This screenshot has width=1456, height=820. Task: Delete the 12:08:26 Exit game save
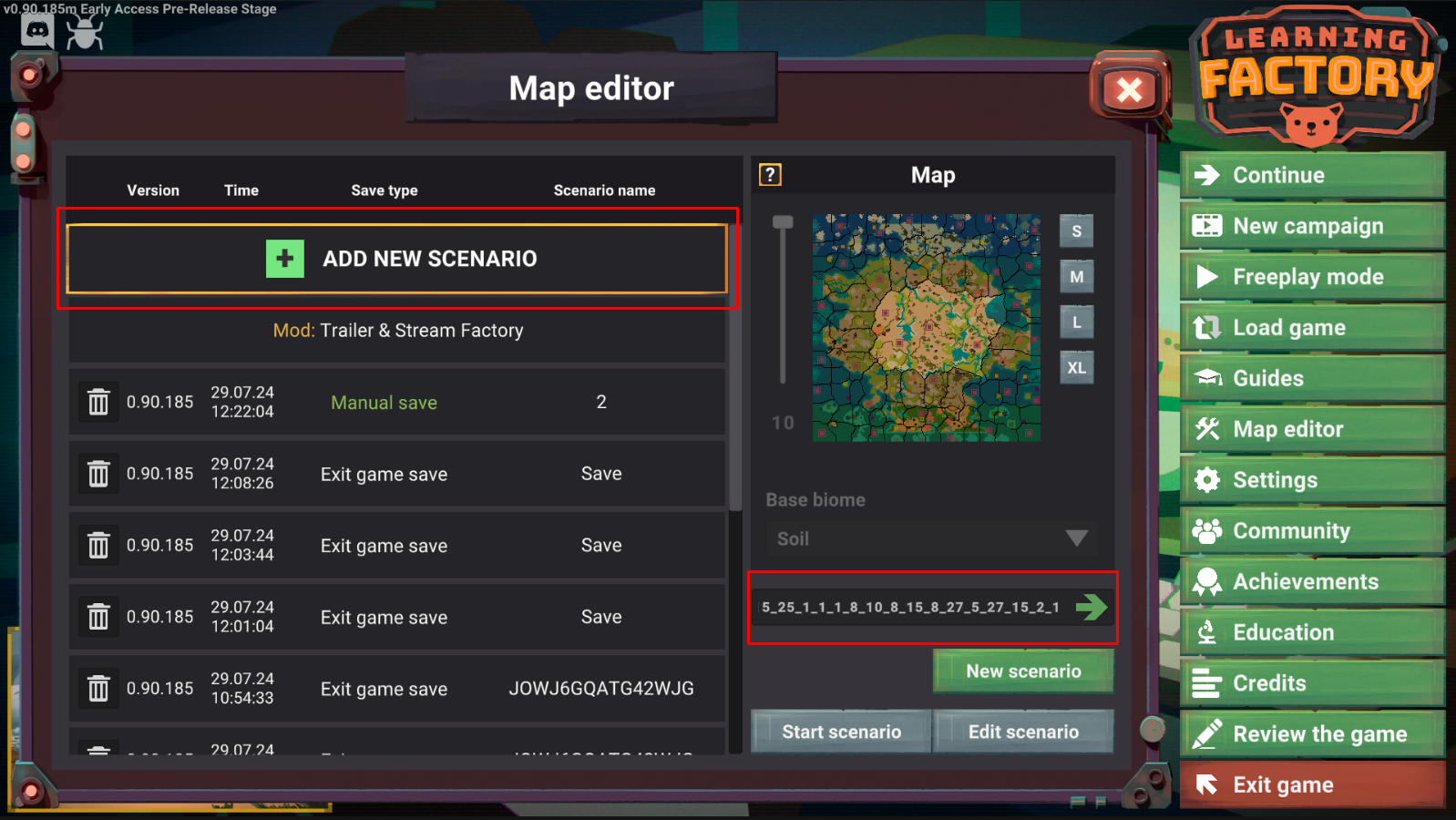tap(98, 474)
